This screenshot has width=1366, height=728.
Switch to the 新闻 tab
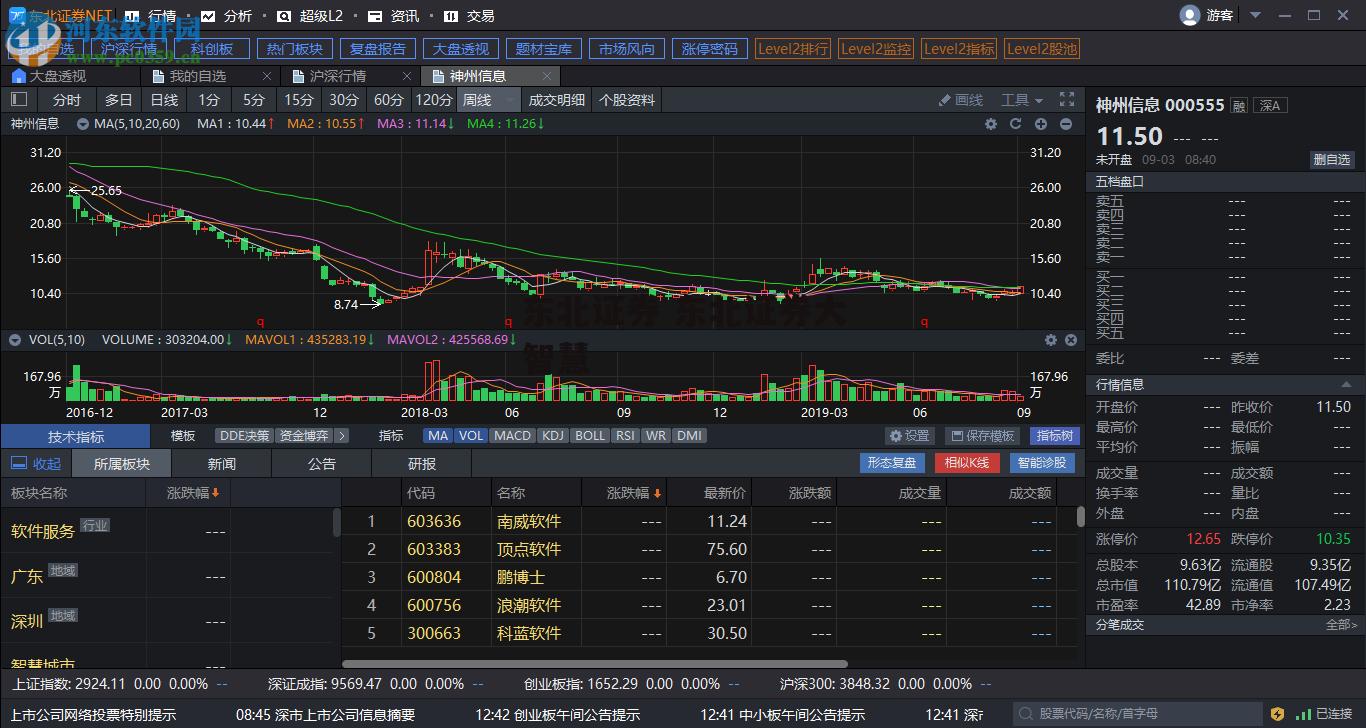point(222,464)
